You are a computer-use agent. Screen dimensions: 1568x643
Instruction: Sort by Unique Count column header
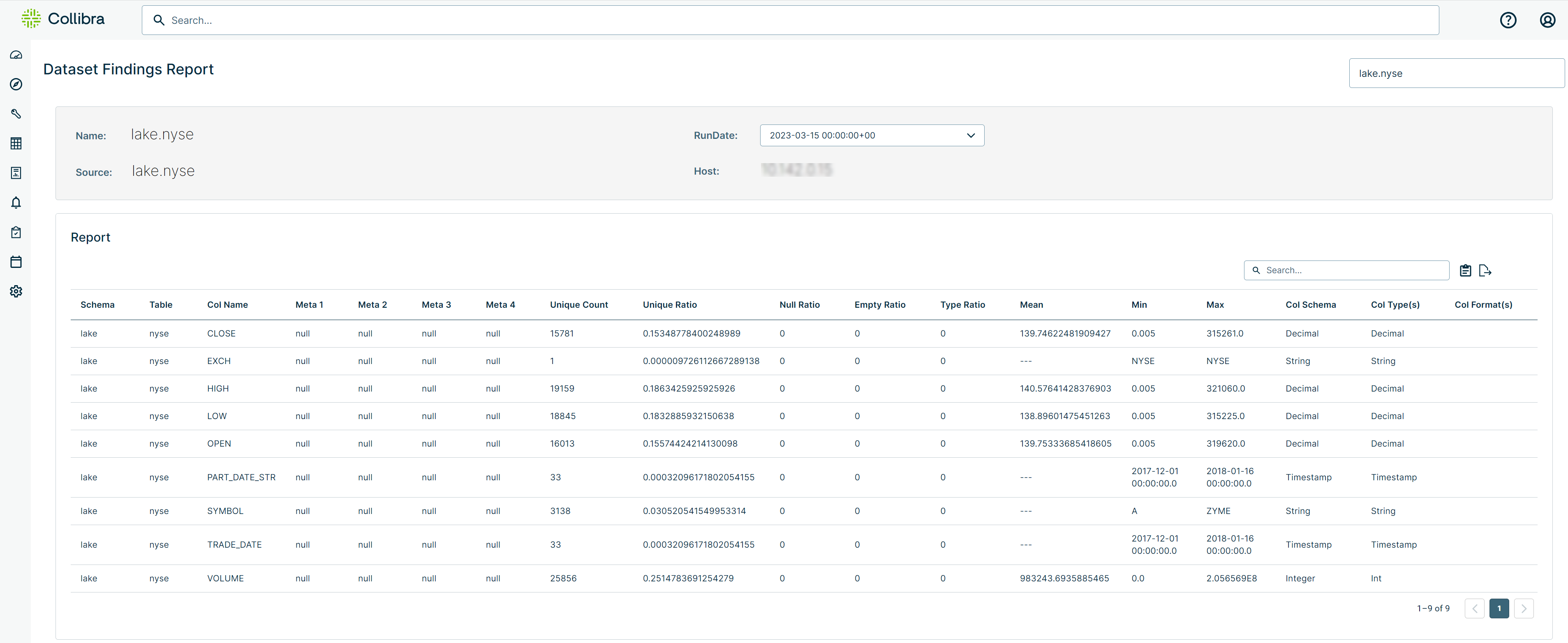pos(578,305)
